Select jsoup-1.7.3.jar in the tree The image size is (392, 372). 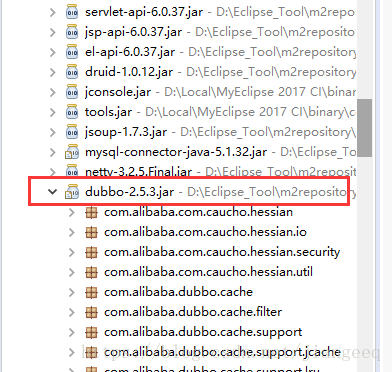[x=126, y=132]
